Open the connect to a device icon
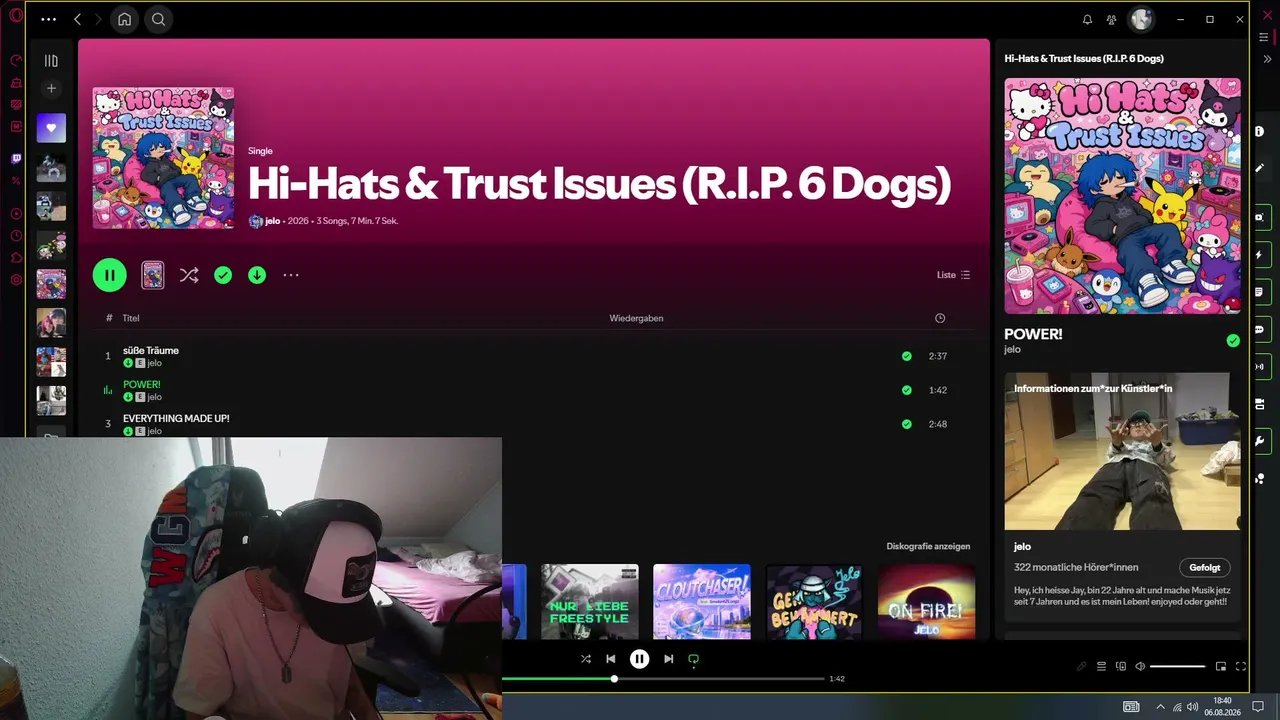1280x720 pixels. (1121, 666)
